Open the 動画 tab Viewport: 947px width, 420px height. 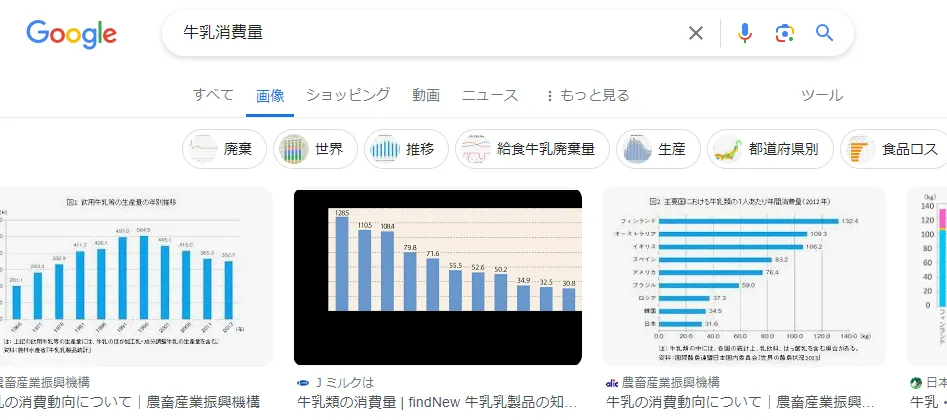pos(426,95)
